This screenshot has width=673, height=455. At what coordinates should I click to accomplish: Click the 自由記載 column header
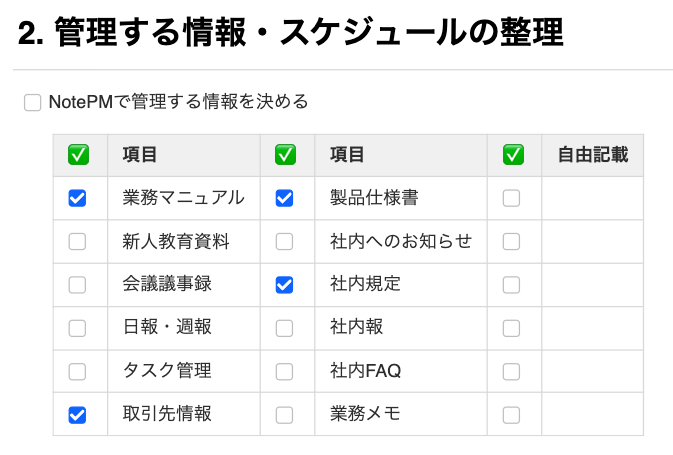click(592, 155)
